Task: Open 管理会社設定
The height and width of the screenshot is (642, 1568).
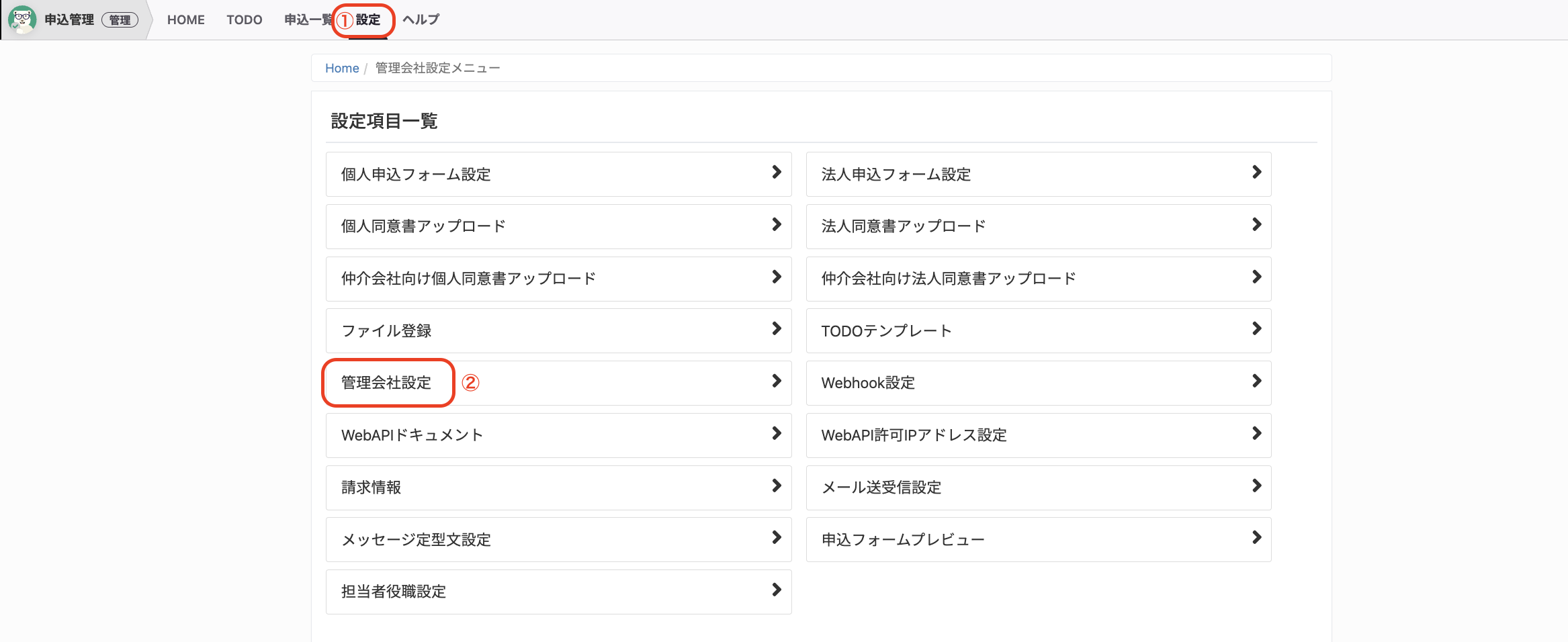Action: [x=558, y=383]
